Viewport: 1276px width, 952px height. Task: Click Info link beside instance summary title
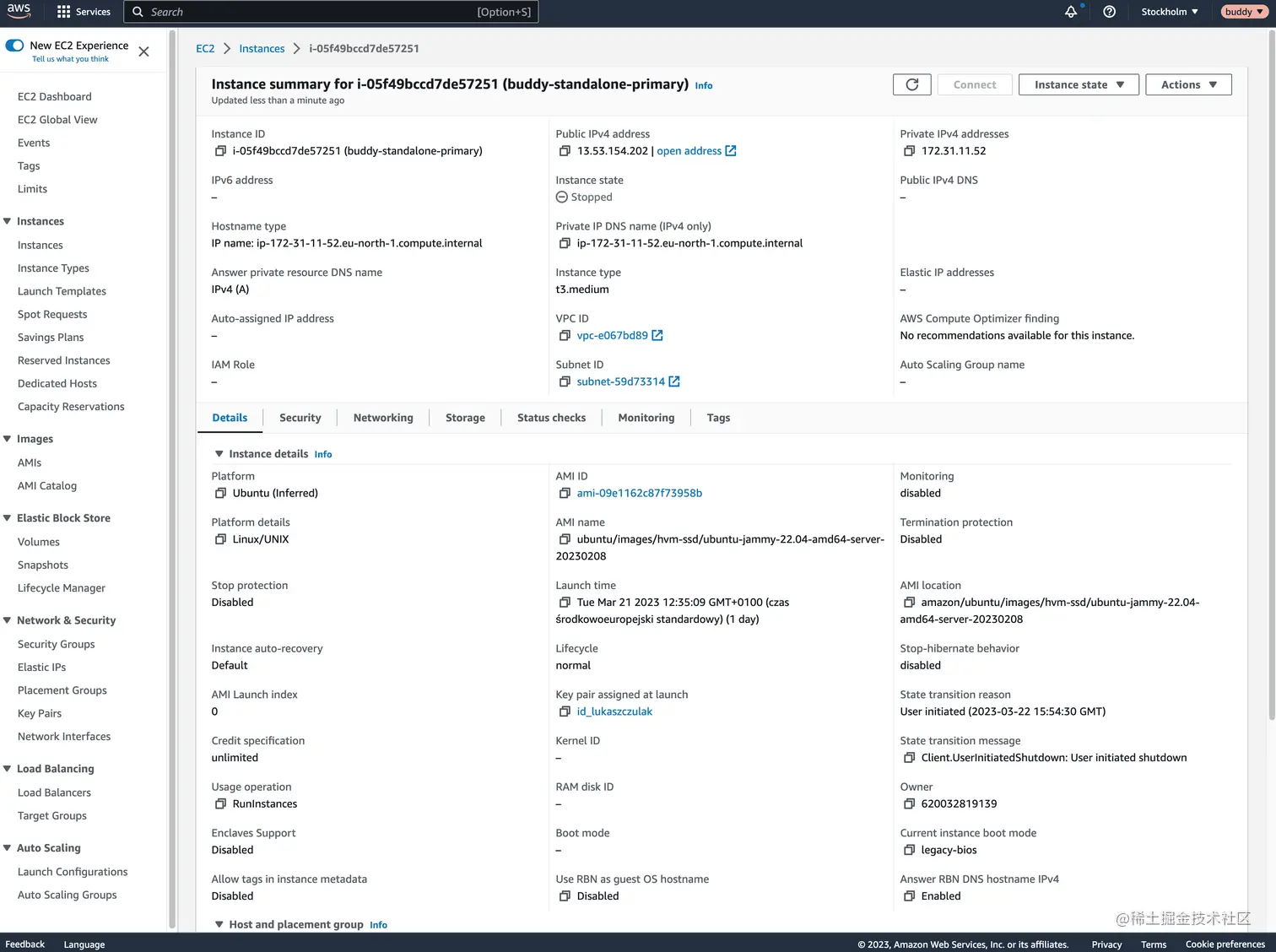[x=704, y=86]
